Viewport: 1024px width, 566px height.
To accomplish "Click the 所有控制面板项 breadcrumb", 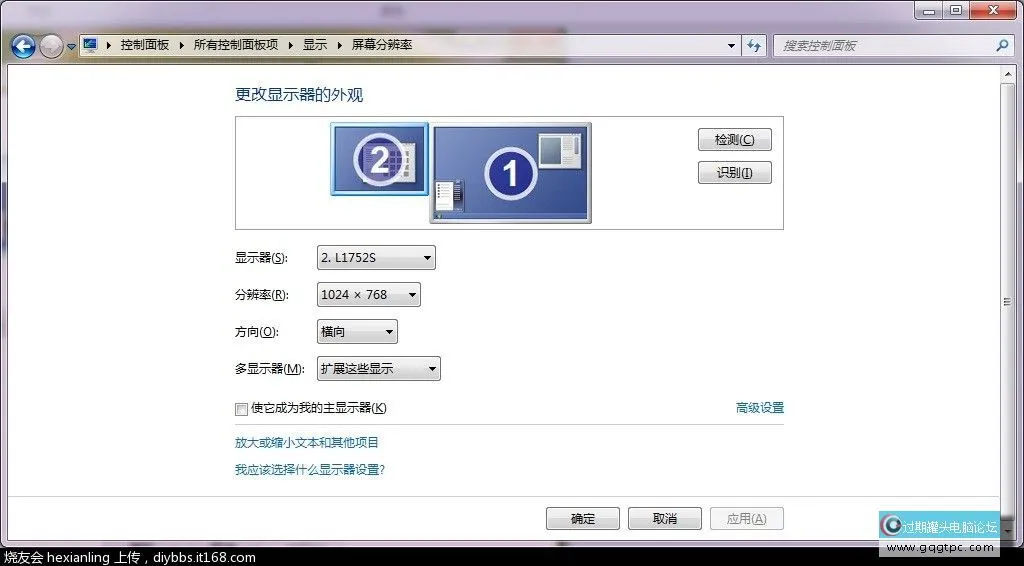I will coord(236,45).
